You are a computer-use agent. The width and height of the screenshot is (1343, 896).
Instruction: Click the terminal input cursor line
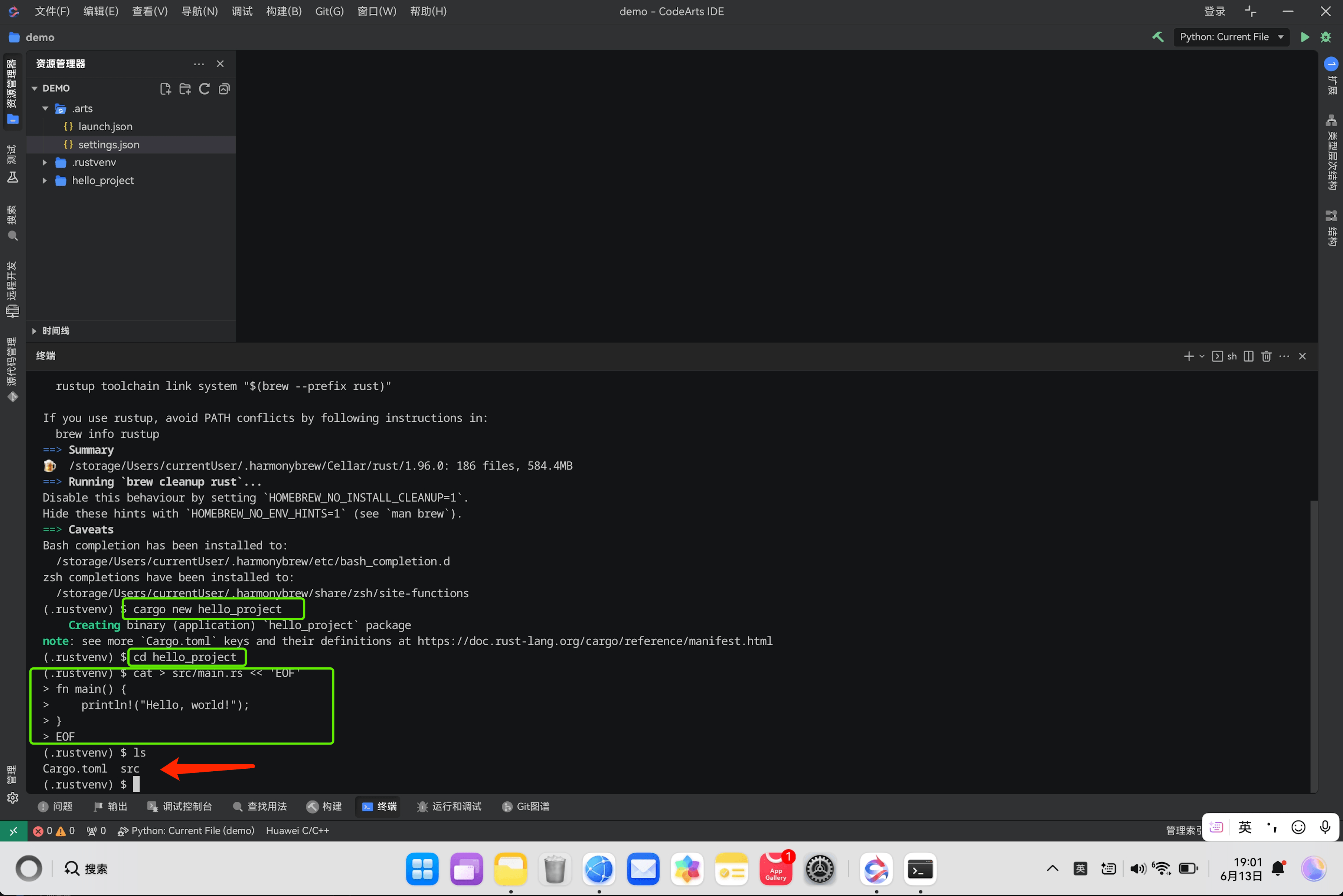[x=137, y=784]
